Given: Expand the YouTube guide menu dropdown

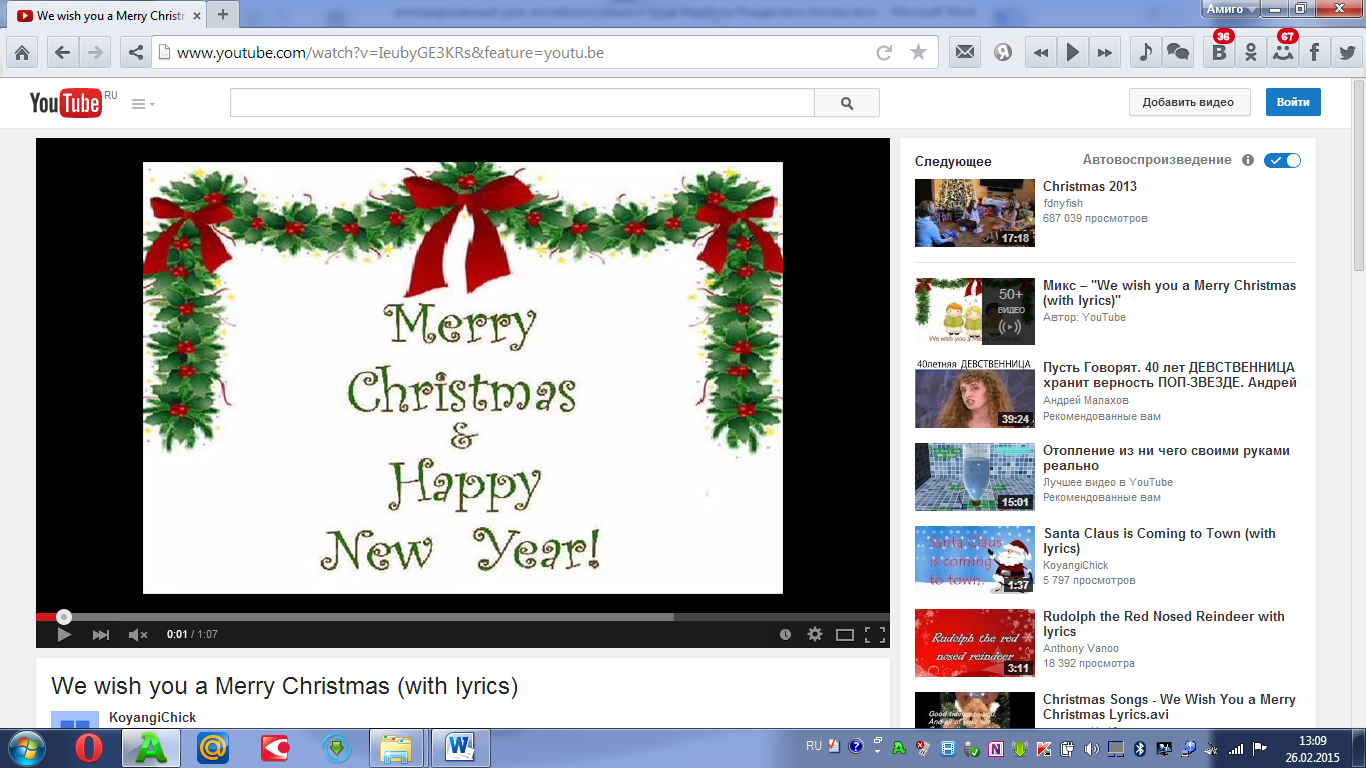Looking at the screenshot, I should coord(143,104).
